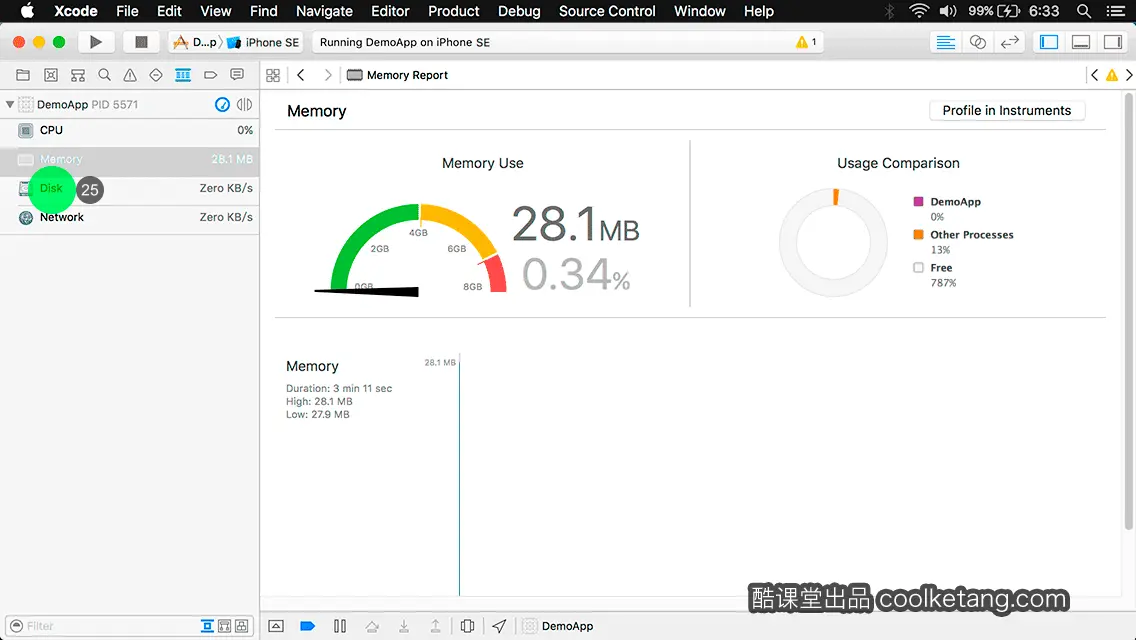Toggle the third navigator filter option

(242, 626)
